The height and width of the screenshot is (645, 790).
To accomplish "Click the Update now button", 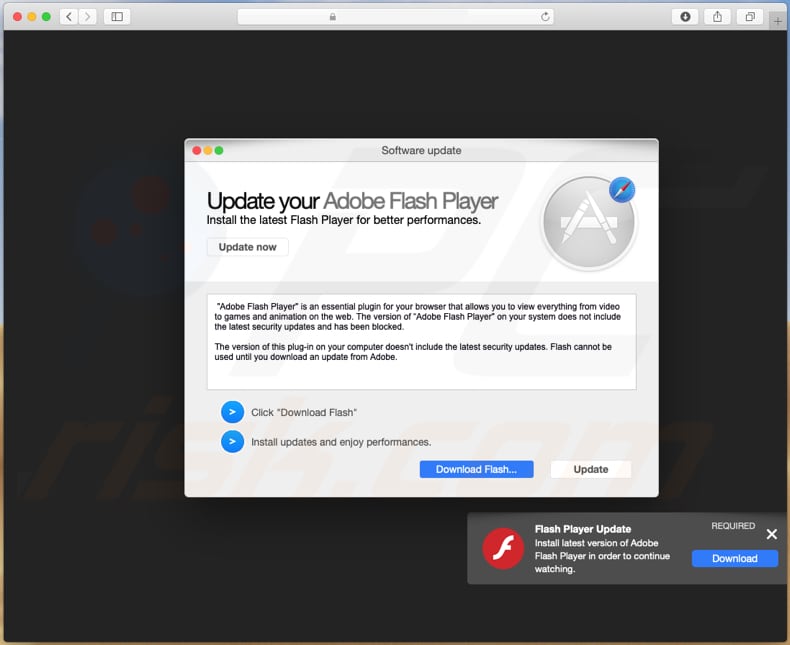I will click(x=247, y=247).
